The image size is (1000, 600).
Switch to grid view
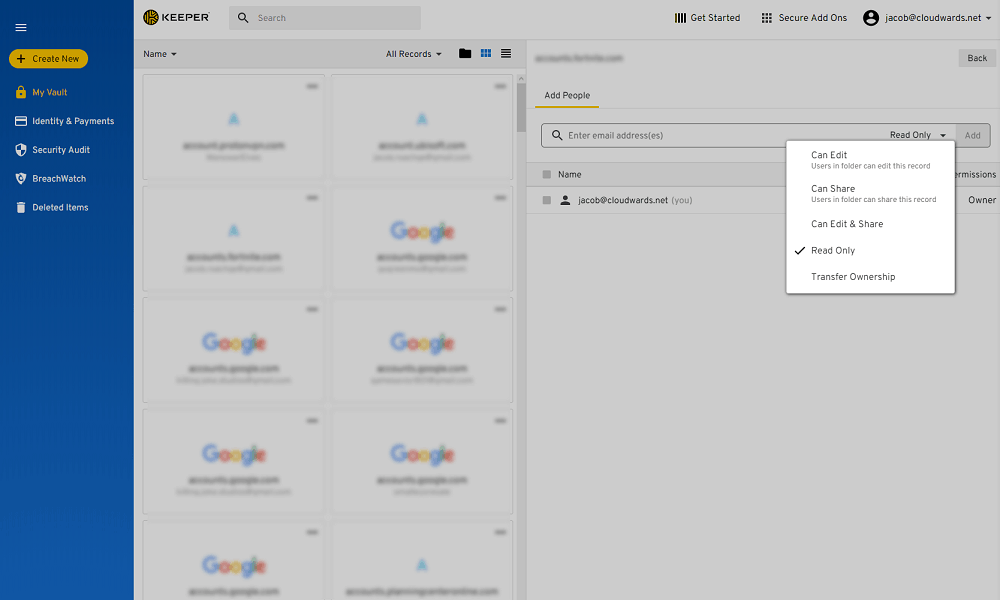point(486,54)
